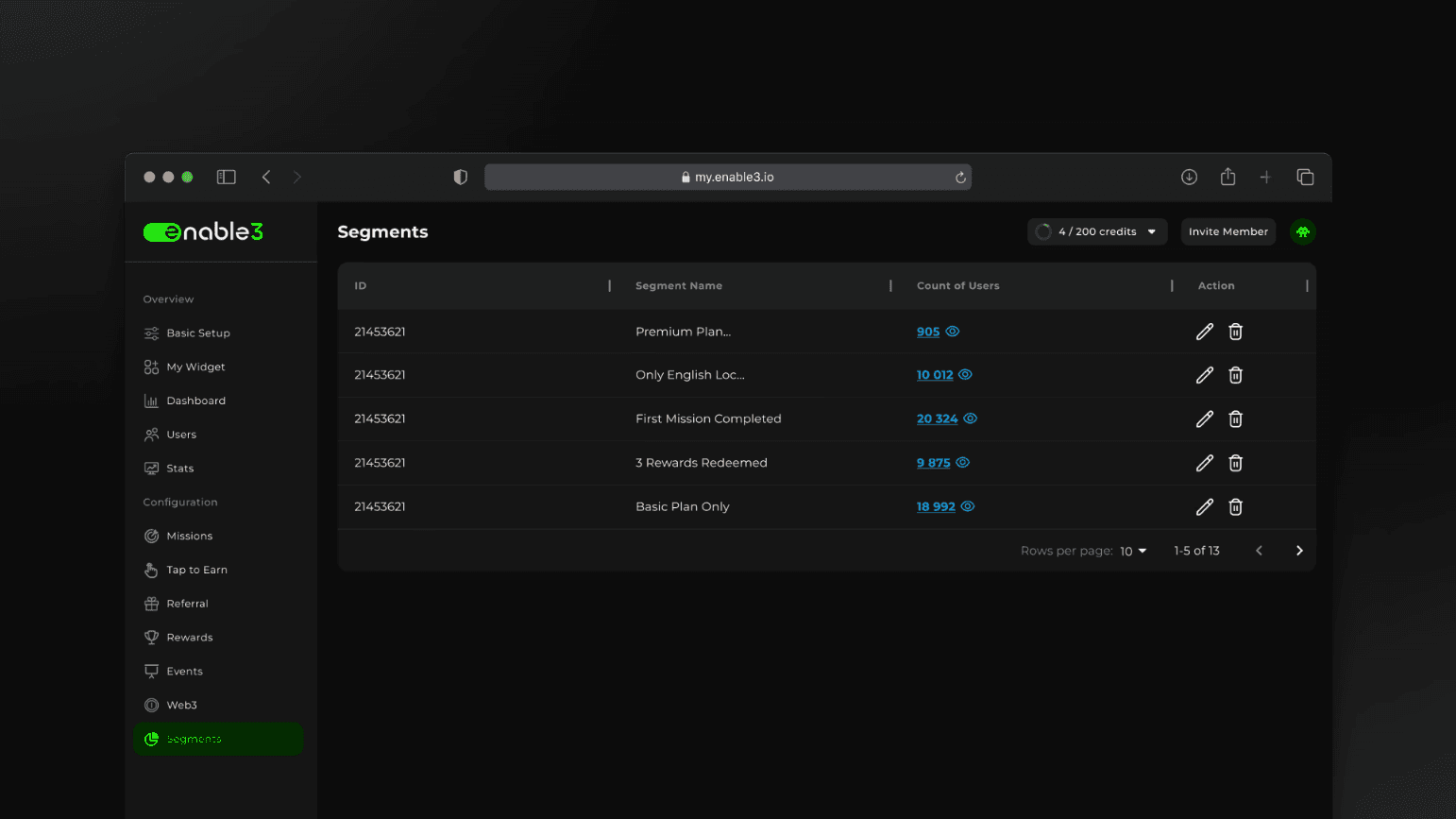The height and width of the screenshot is (819, 1456).
Task: Delete the First Mission Completed segment
Action: (1235, 418)
